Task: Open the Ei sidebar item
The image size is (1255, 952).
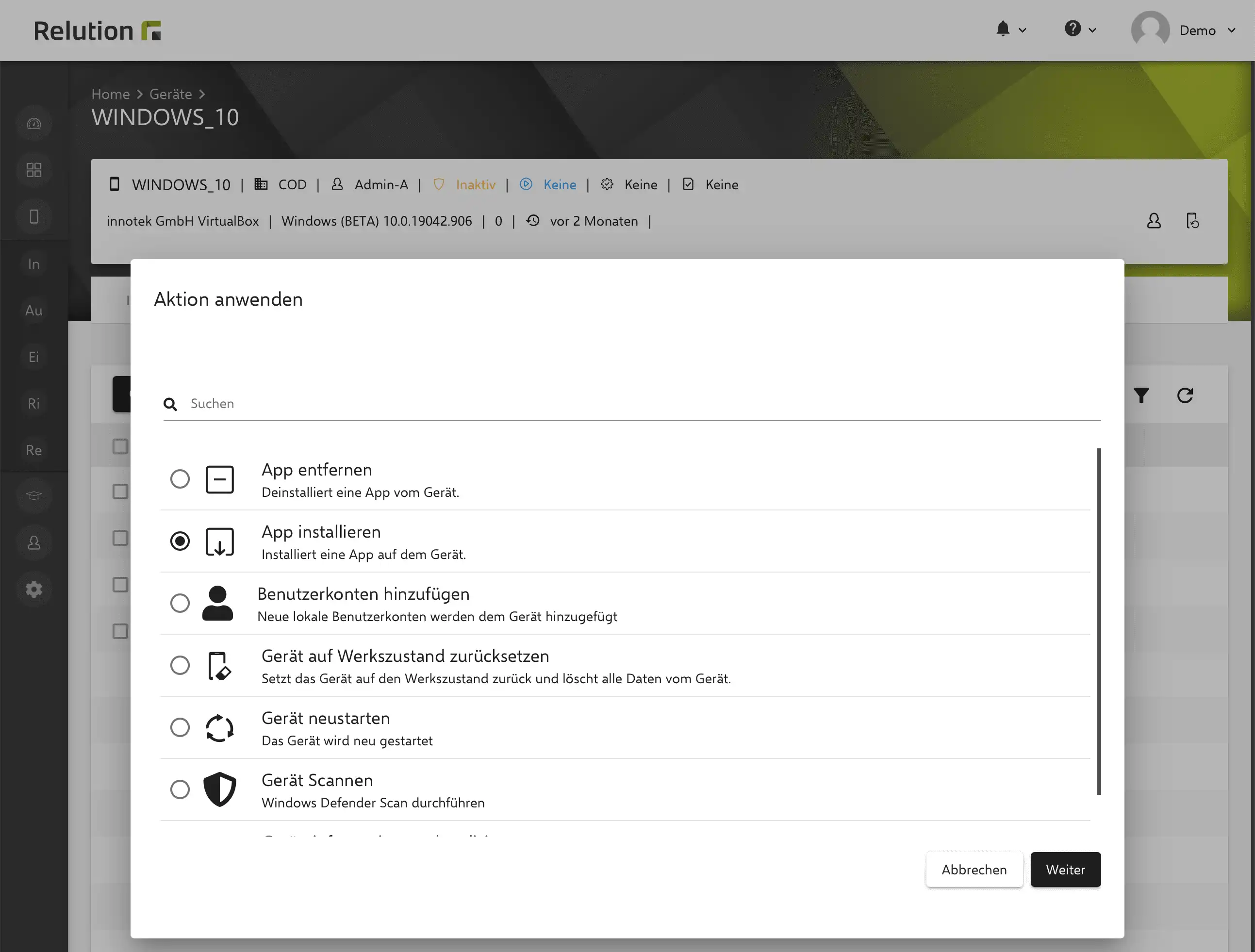Action: (34, 357)
